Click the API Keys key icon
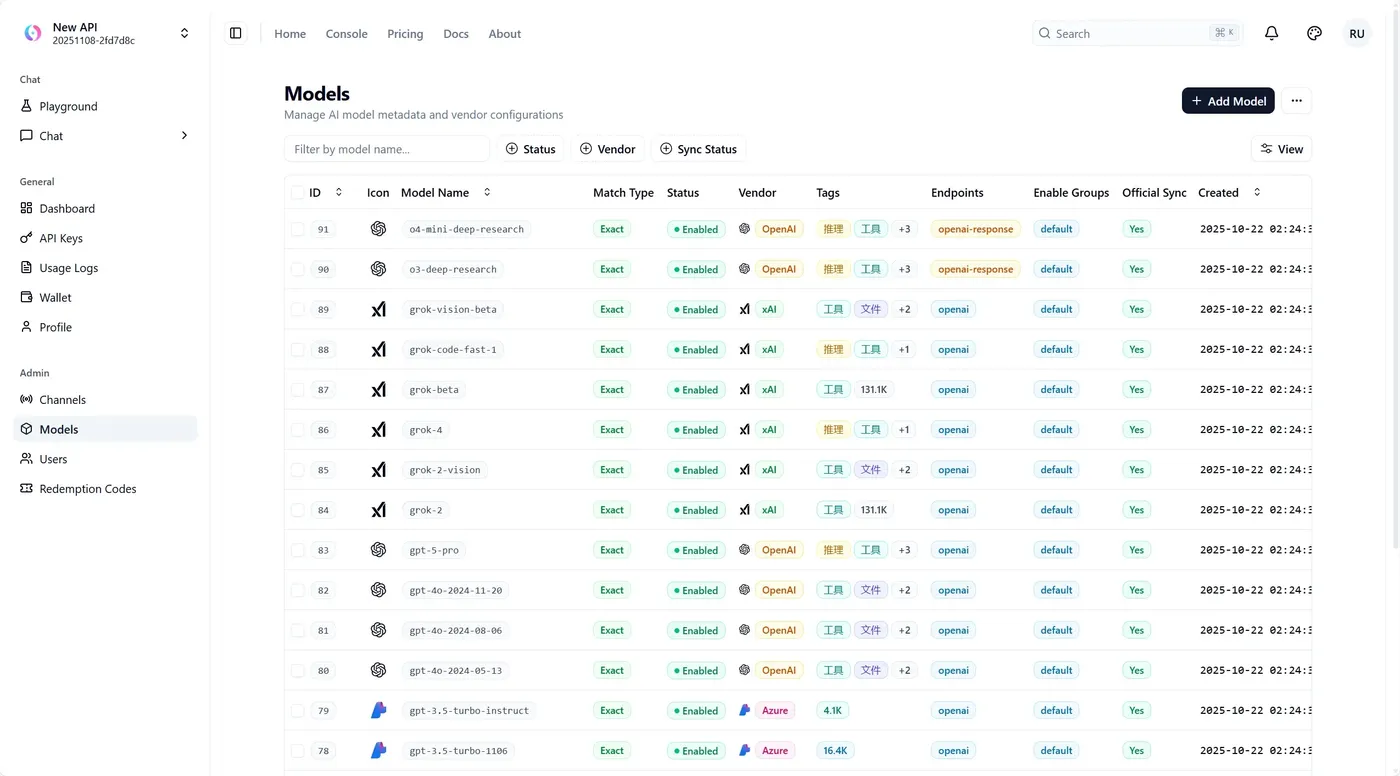Image resolution: width=1400 pixels, height=776 pixels. (x=27, y=238)
